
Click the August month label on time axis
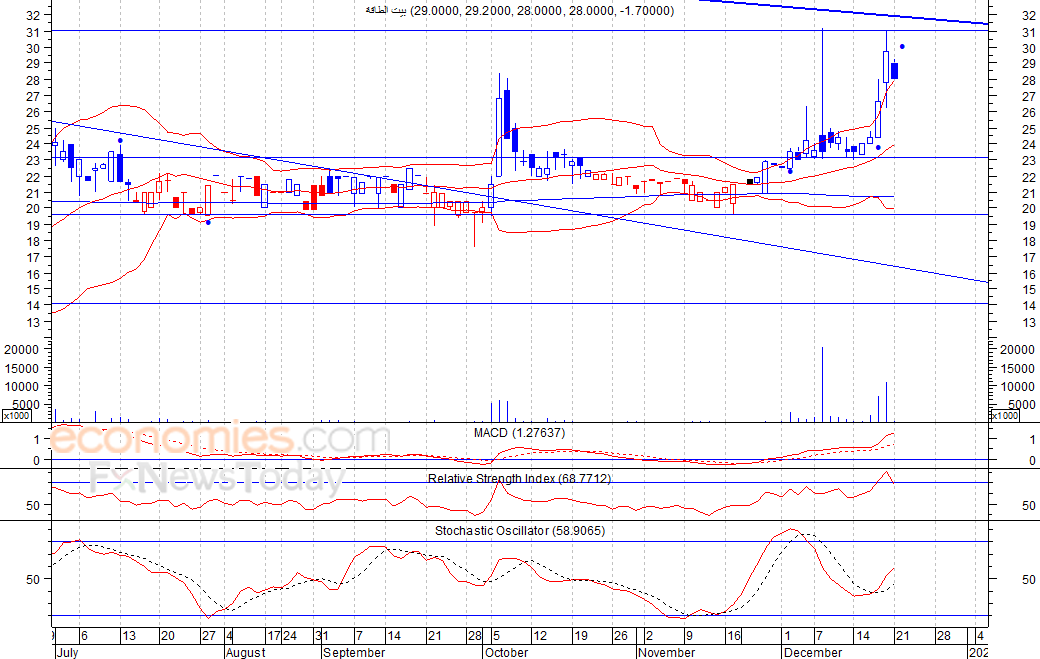coord(245,652)
